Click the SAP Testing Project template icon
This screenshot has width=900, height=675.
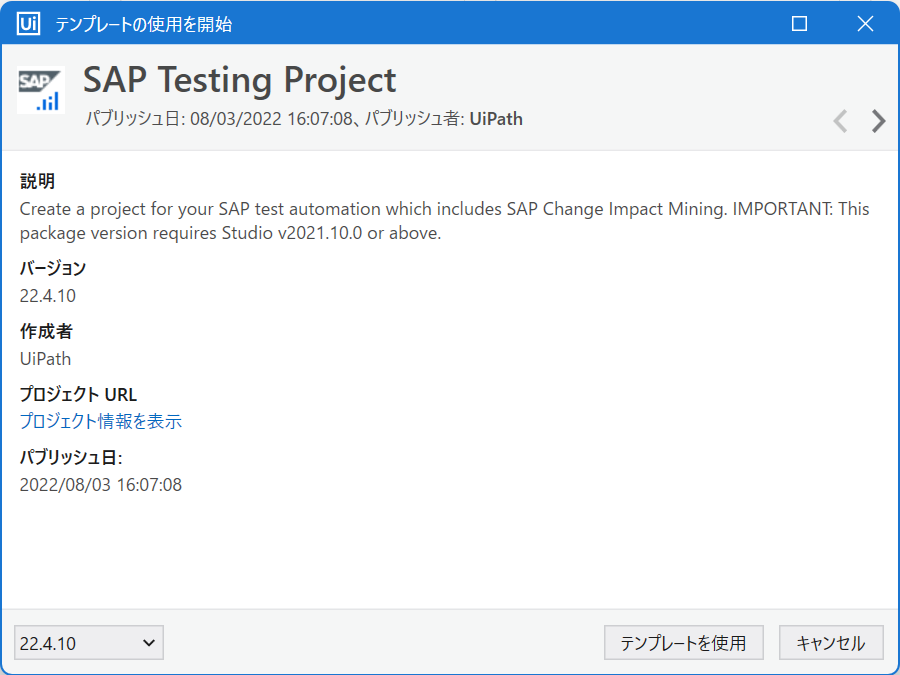[40, 90]
